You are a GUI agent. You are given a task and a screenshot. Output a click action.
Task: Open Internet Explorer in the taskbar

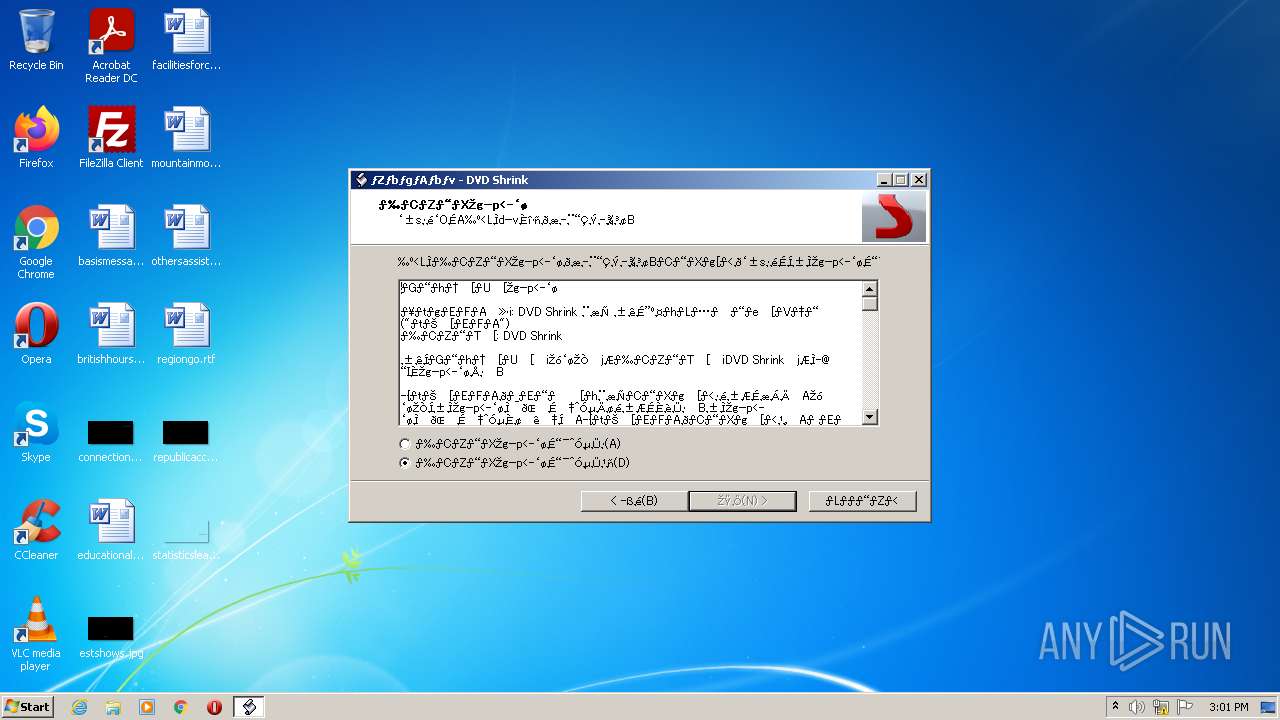coord(79,707)
